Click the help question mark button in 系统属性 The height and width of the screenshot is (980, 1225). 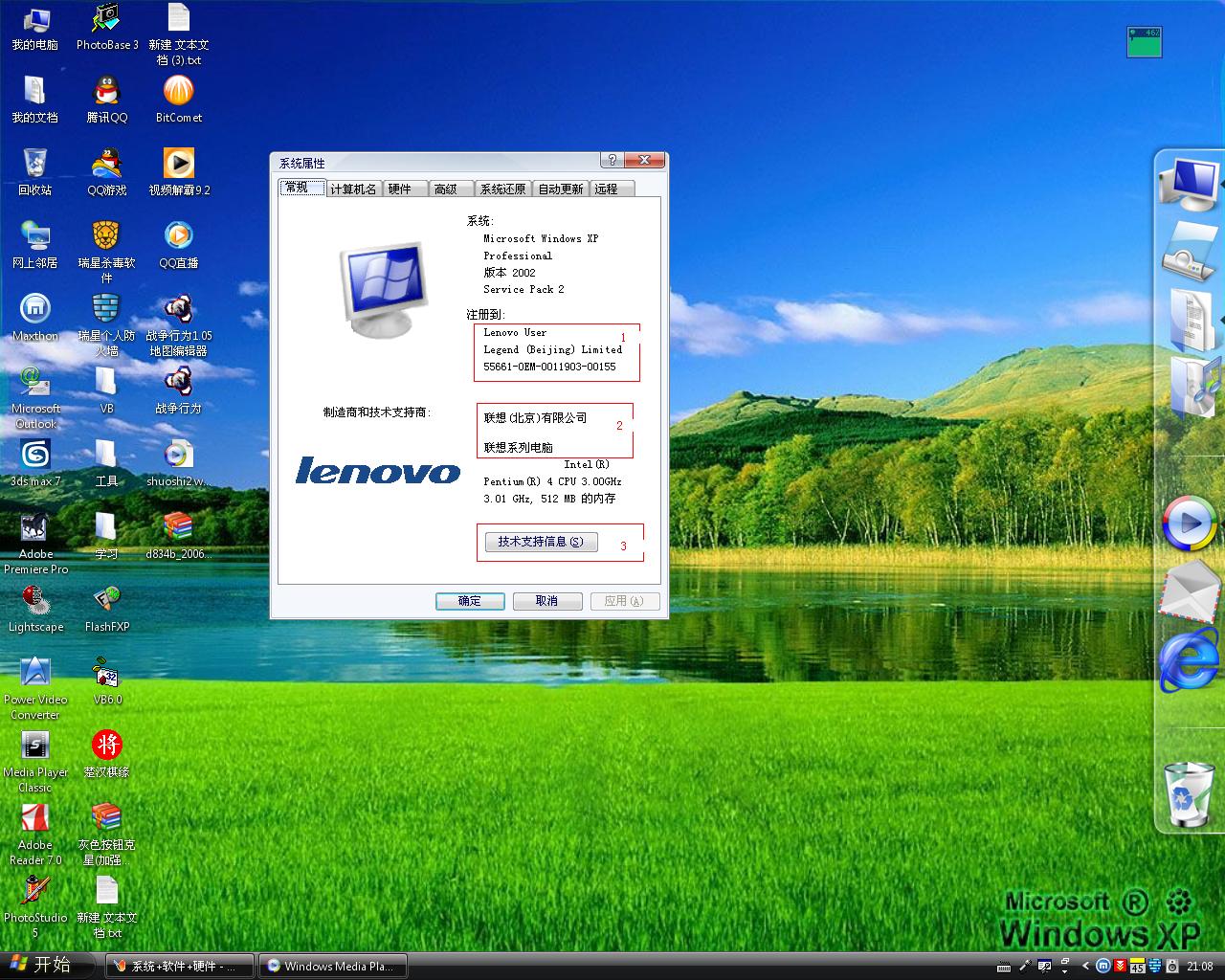coord(612,160)
